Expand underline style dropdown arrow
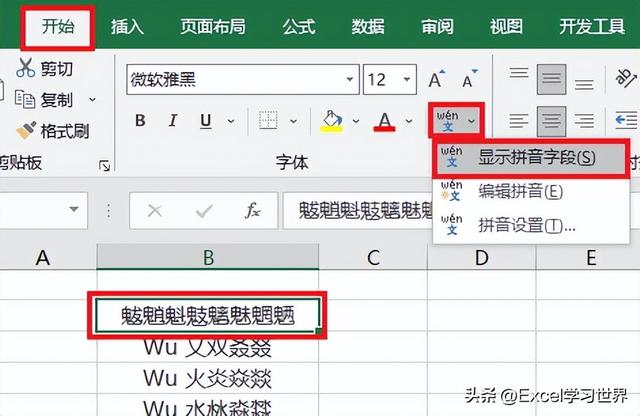 point(231,121)
